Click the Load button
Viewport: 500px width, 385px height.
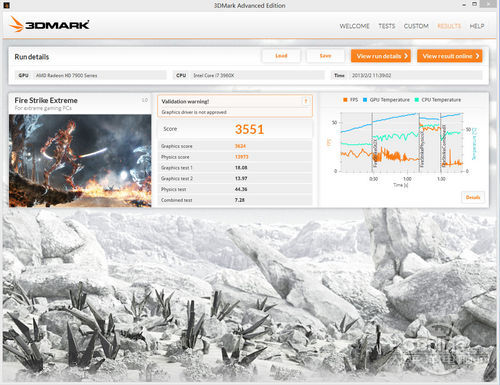[281, 56]
